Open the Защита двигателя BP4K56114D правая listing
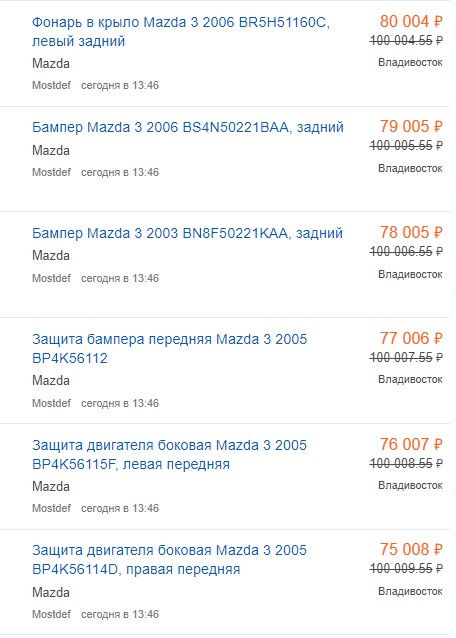 pos(169,559)
